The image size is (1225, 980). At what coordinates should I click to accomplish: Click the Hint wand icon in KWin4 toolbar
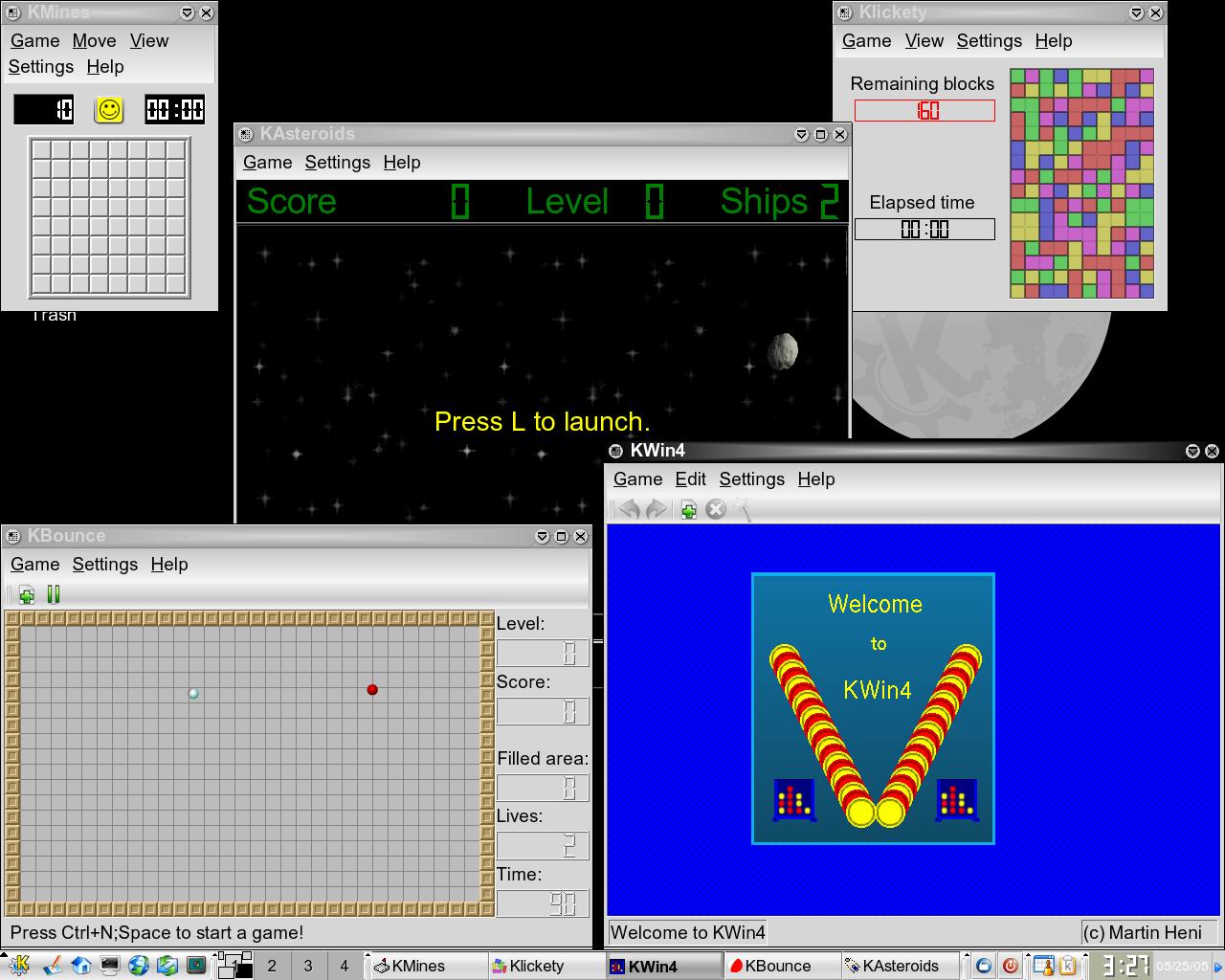coord(742,509)
